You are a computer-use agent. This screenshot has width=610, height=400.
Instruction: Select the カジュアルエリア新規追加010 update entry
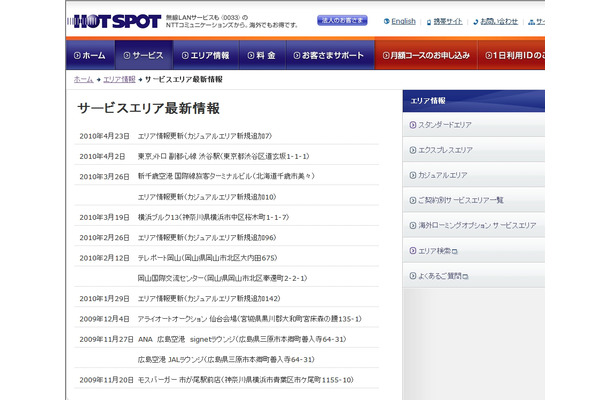pos(207,197)
